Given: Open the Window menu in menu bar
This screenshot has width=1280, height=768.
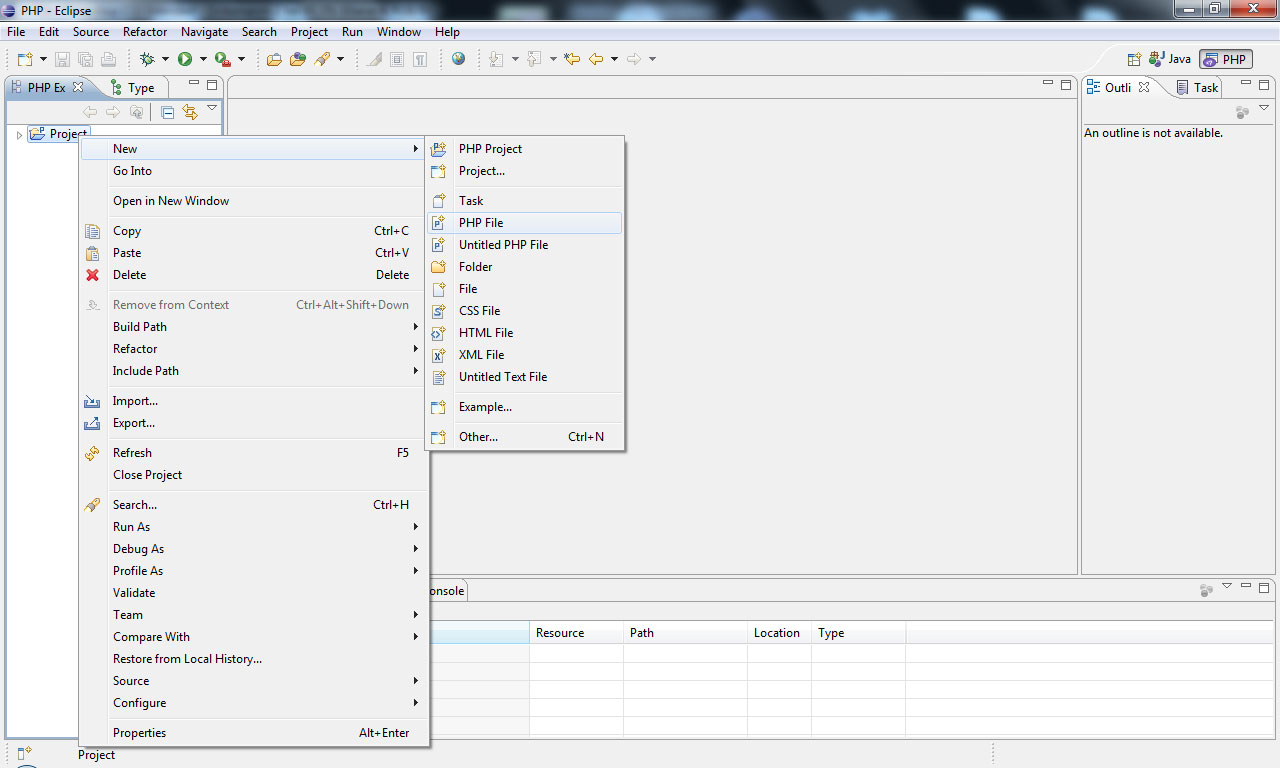Looking at the screenshot, I should [x=398, y=32].
